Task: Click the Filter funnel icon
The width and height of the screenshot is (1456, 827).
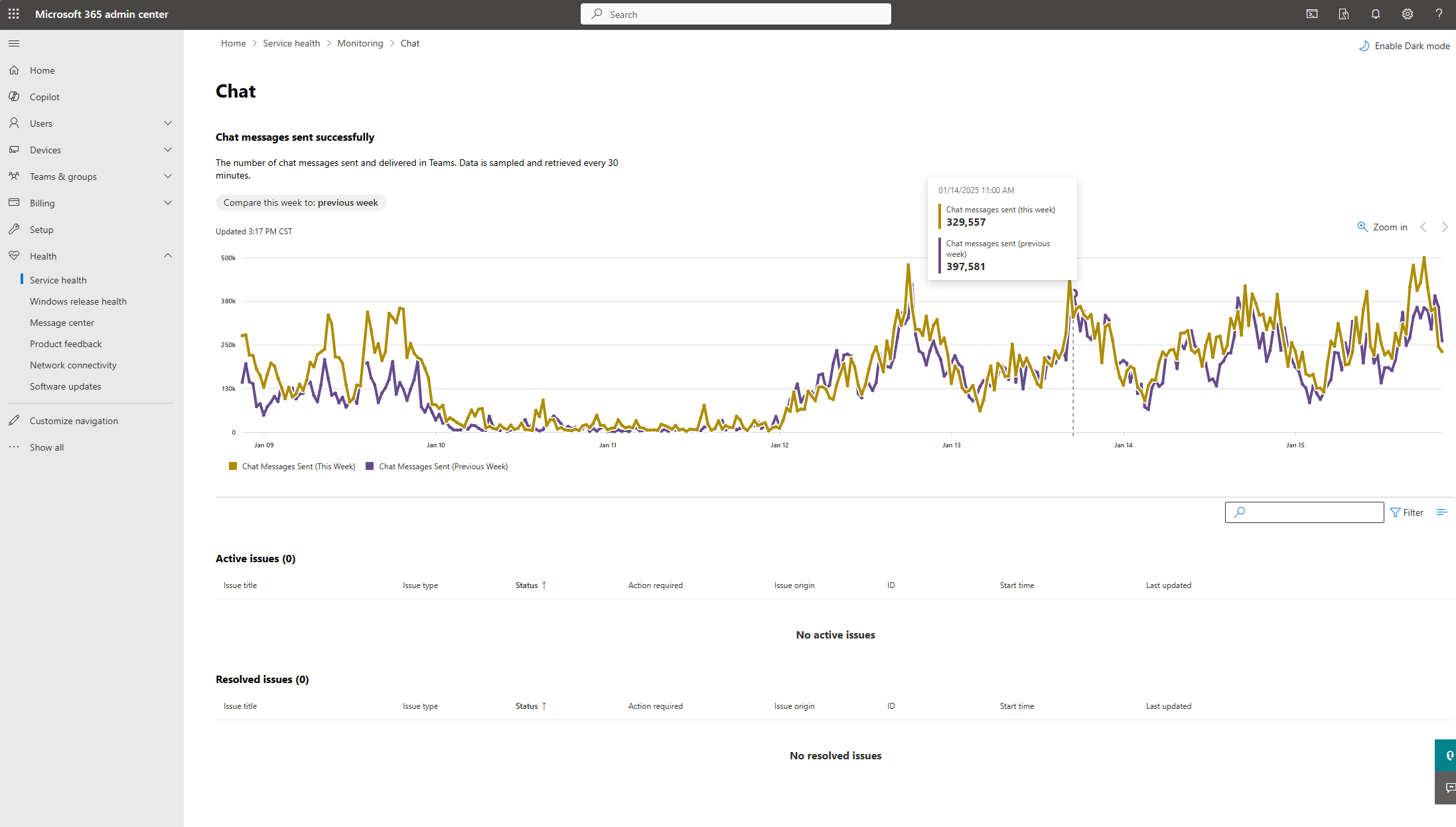Action: tap(1395, 512)
